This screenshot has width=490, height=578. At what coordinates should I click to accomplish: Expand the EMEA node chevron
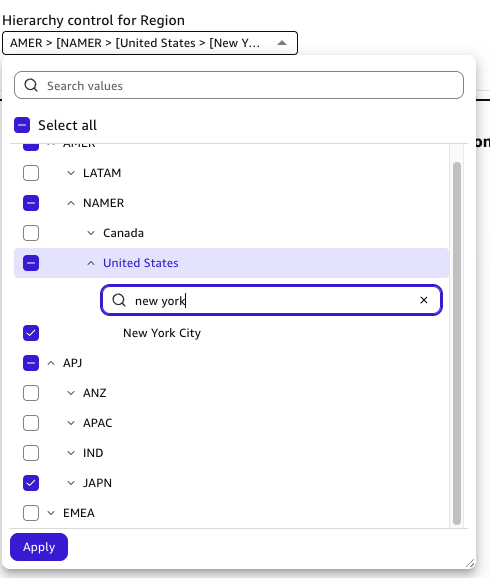tap(51, 513)
